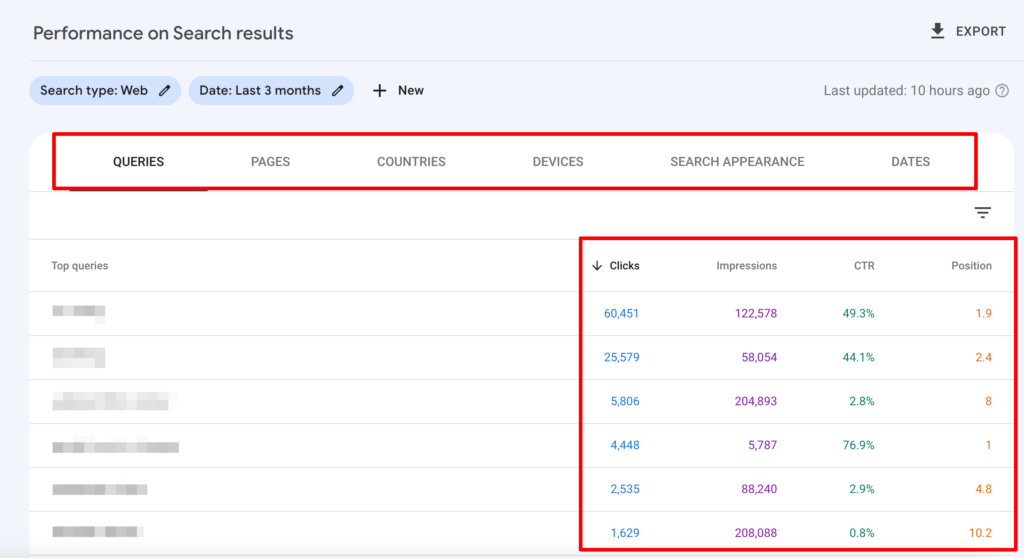Viewport: 1024px width, 558px height.
Task: Click the 49.3% CTR value
Action: [x=858, y=314]
